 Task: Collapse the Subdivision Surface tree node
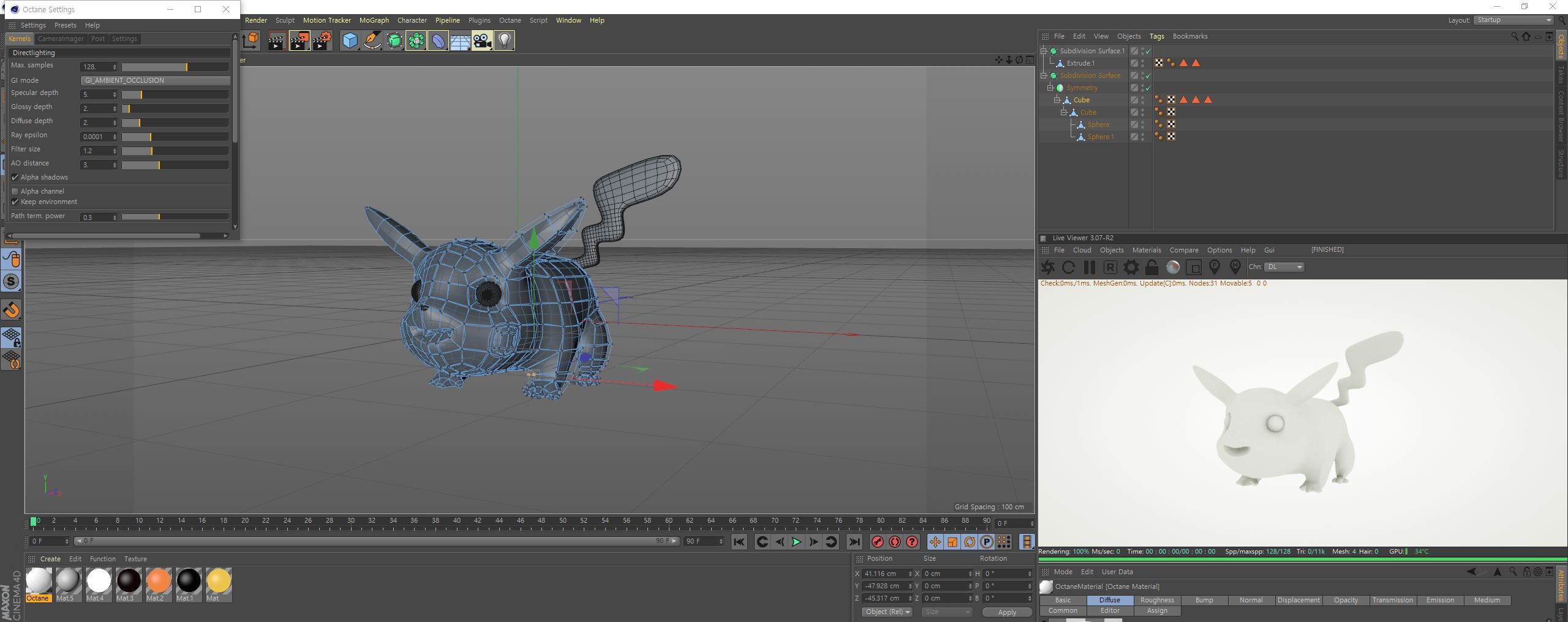click(x=1044, y=75)
